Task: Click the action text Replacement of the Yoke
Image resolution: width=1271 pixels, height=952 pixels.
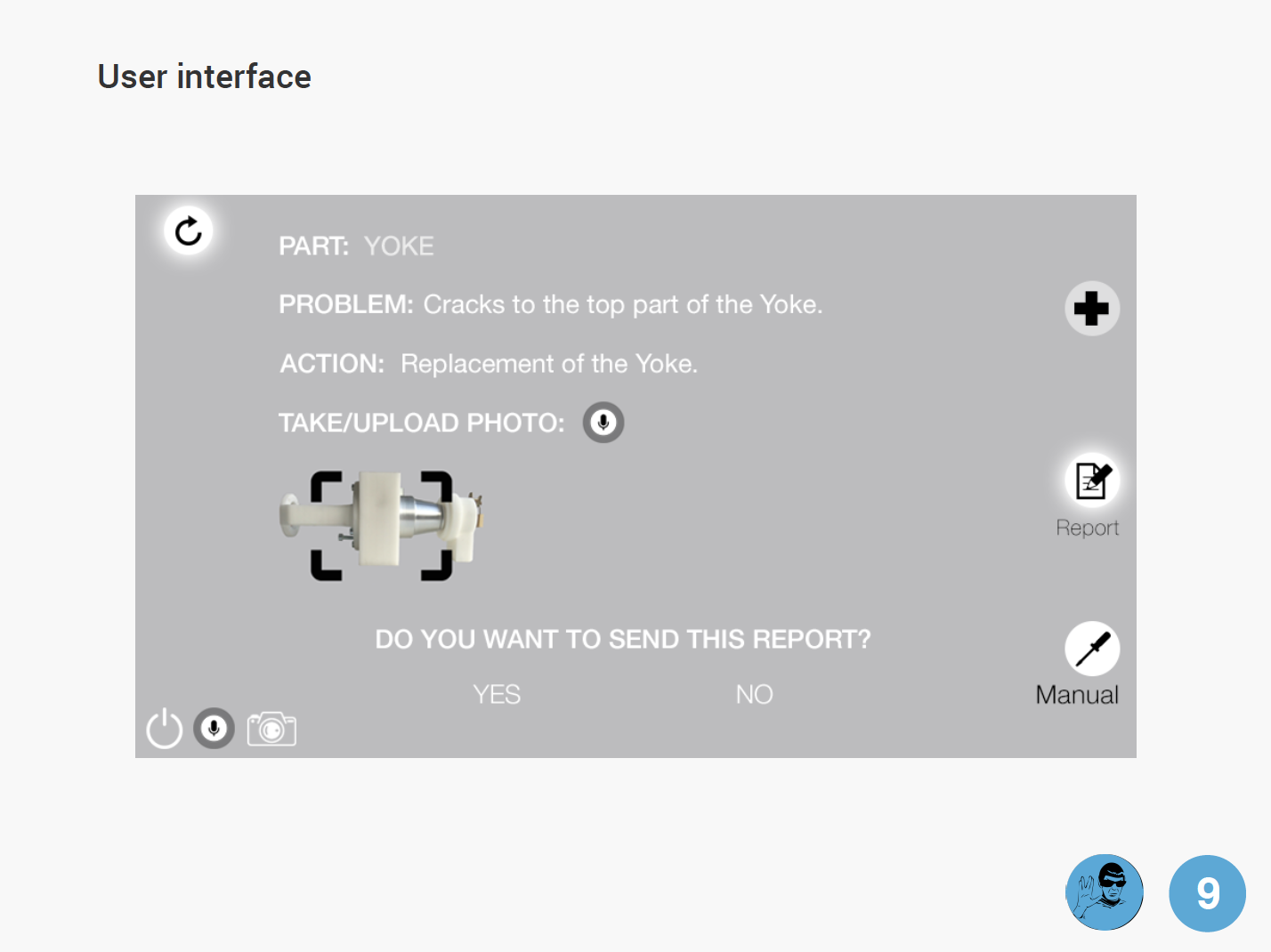Action: [548, 364]
